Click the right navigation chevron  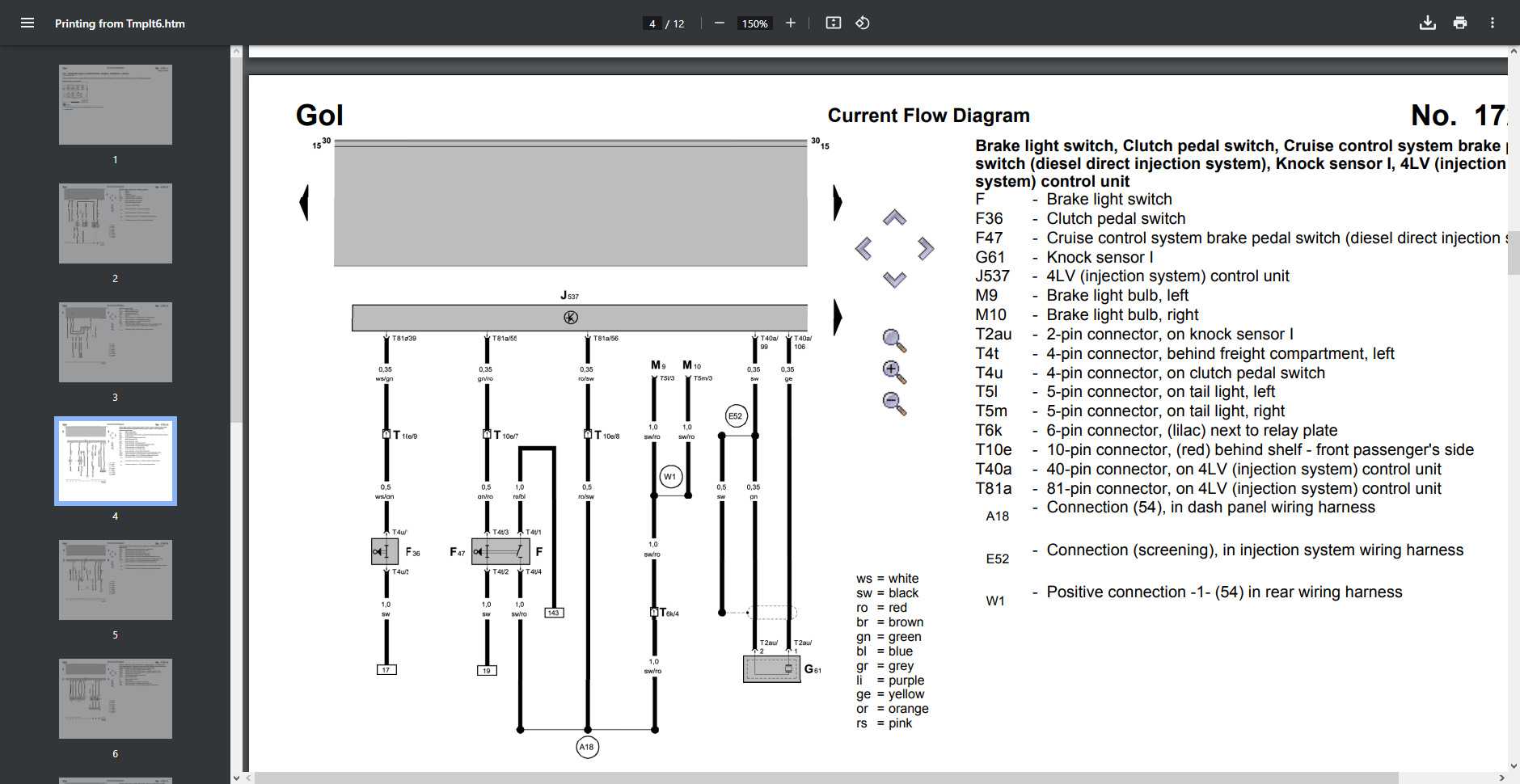coord(926,248)
